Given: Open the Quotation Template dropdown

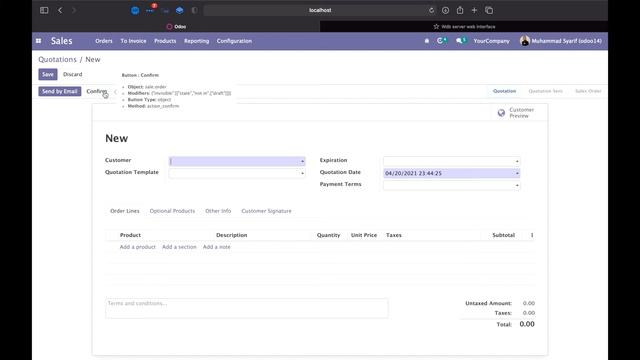Looking at the screenshot, I should 237,173.
